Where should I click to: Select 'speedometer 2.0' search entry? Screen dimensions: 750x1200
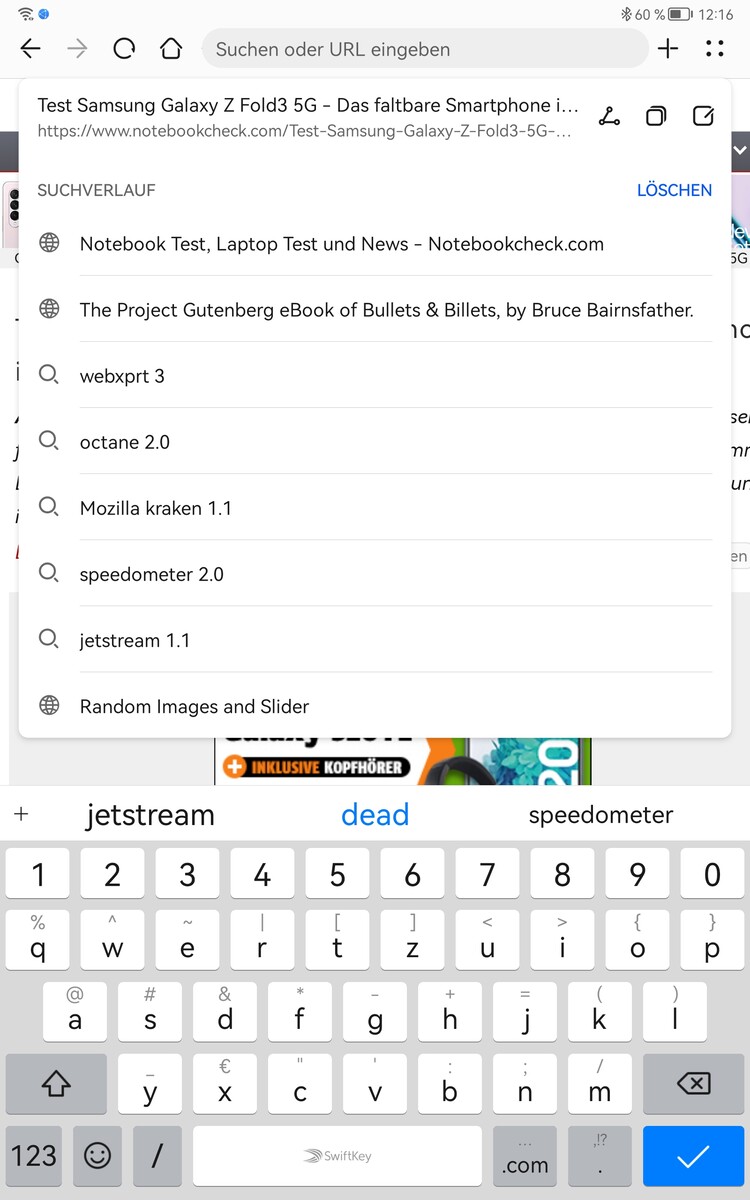tap(375, 574)
